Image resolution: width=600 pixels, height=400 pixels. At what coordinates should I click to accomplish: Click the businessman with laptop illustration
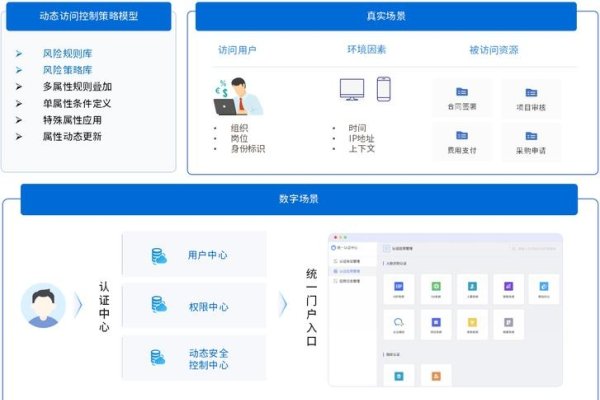(238, 96)
